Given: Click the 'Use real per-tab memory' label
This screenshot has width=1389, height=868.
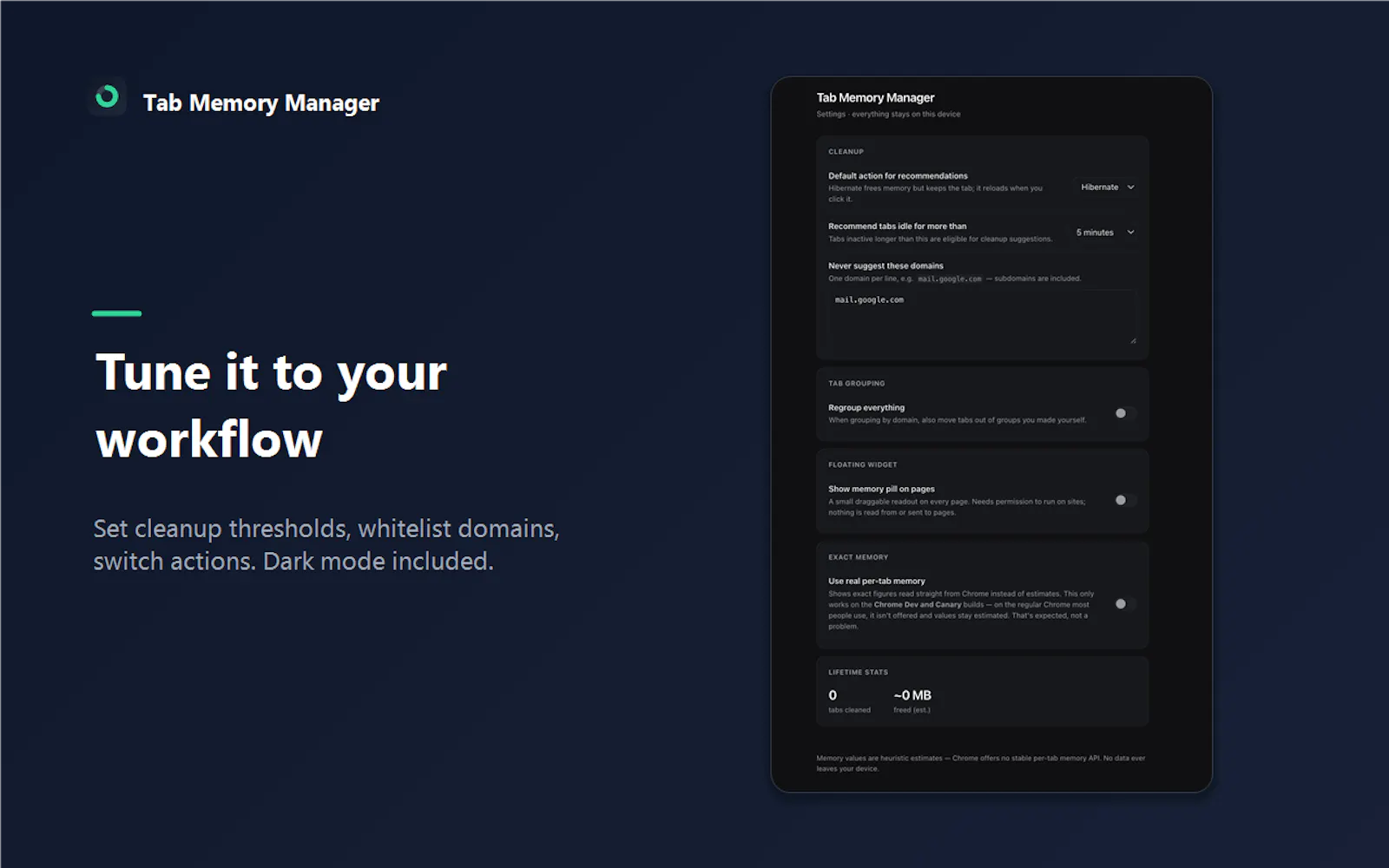Looking at the screenshot, I should 877,582.
